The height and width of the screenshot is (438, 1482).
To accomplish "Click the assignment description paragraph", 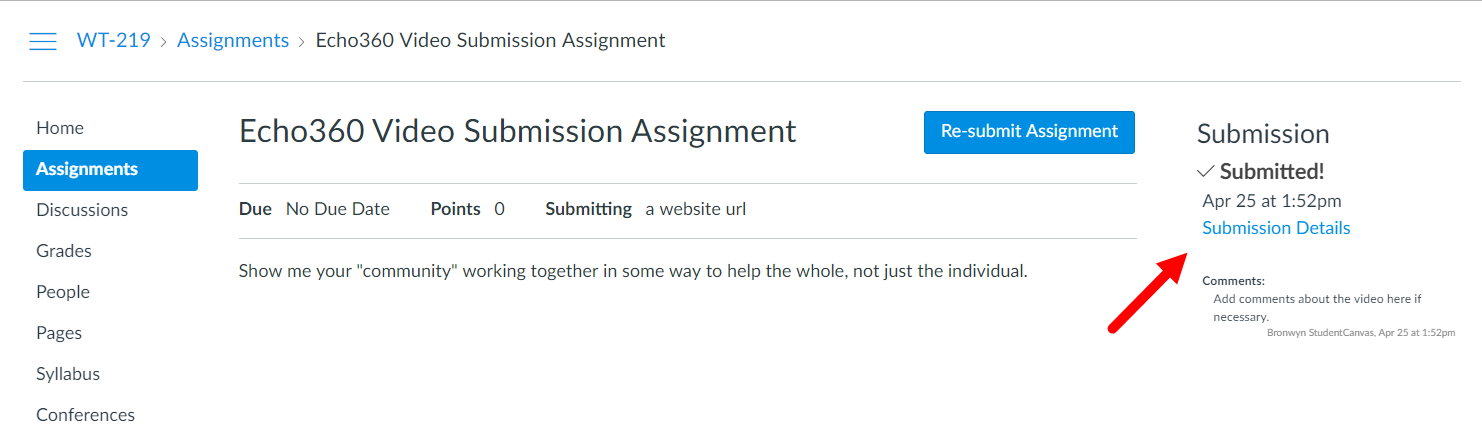I will coord(633,271).
